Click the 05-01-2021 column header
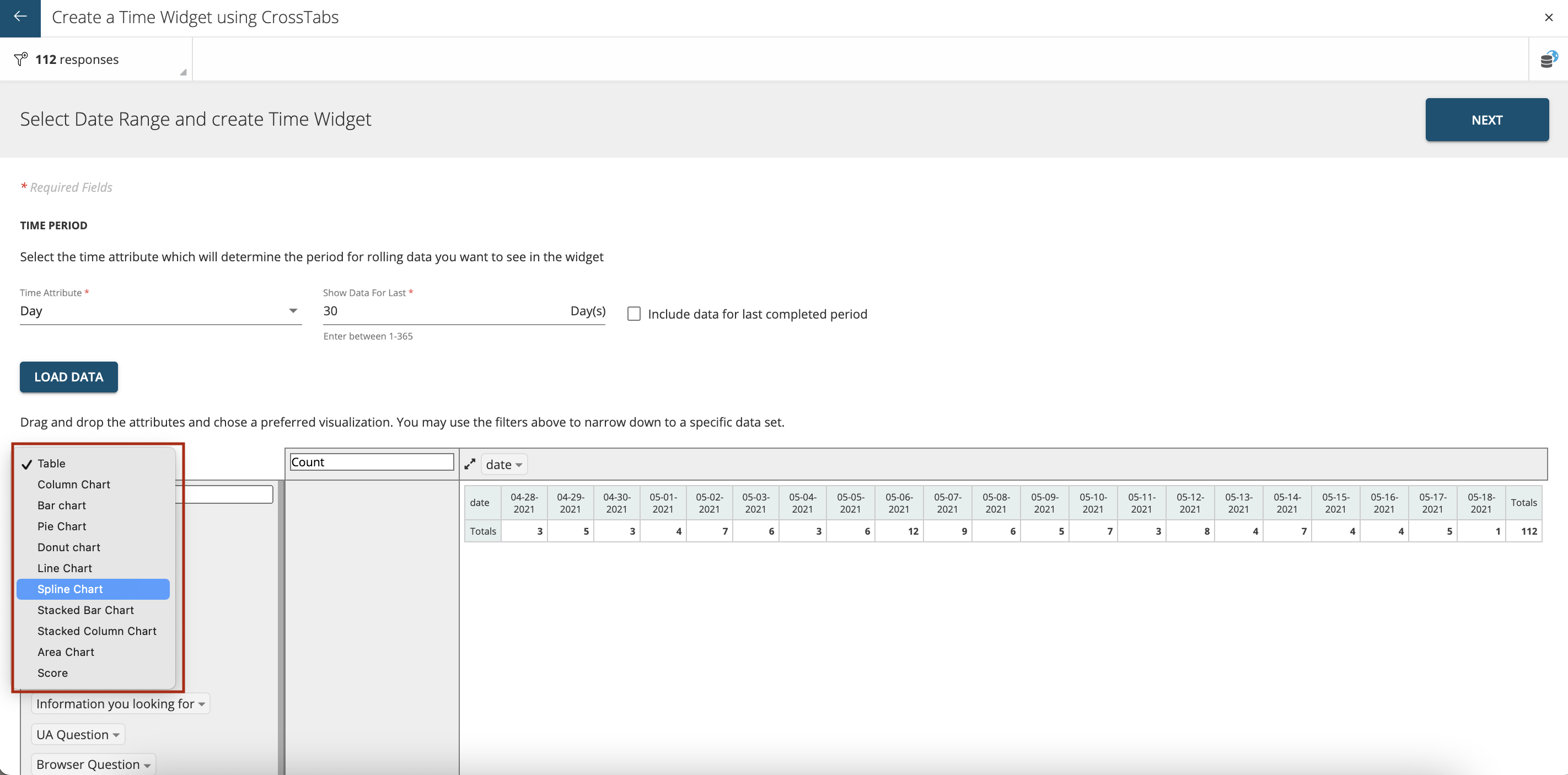 [x=663, y=503]
